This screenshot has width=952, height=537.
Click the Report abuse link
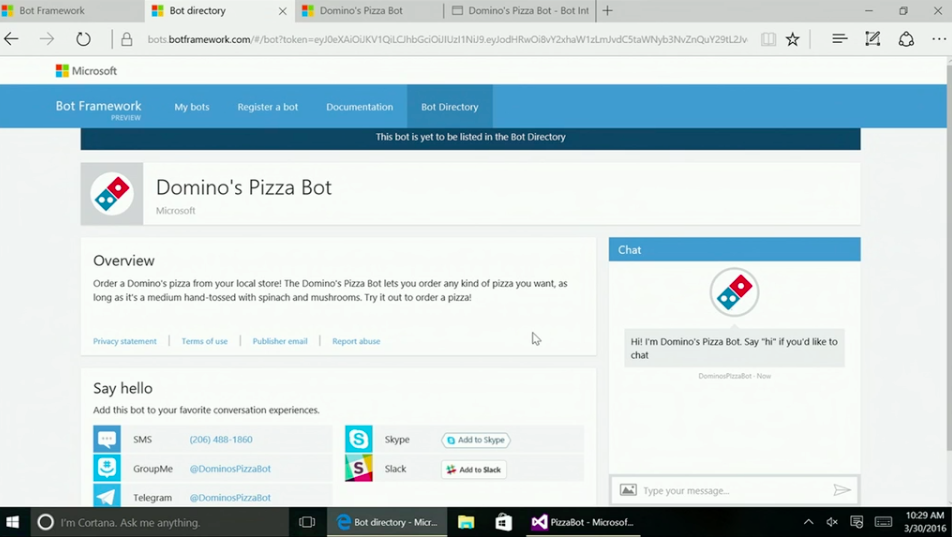(x=356, y=341)
